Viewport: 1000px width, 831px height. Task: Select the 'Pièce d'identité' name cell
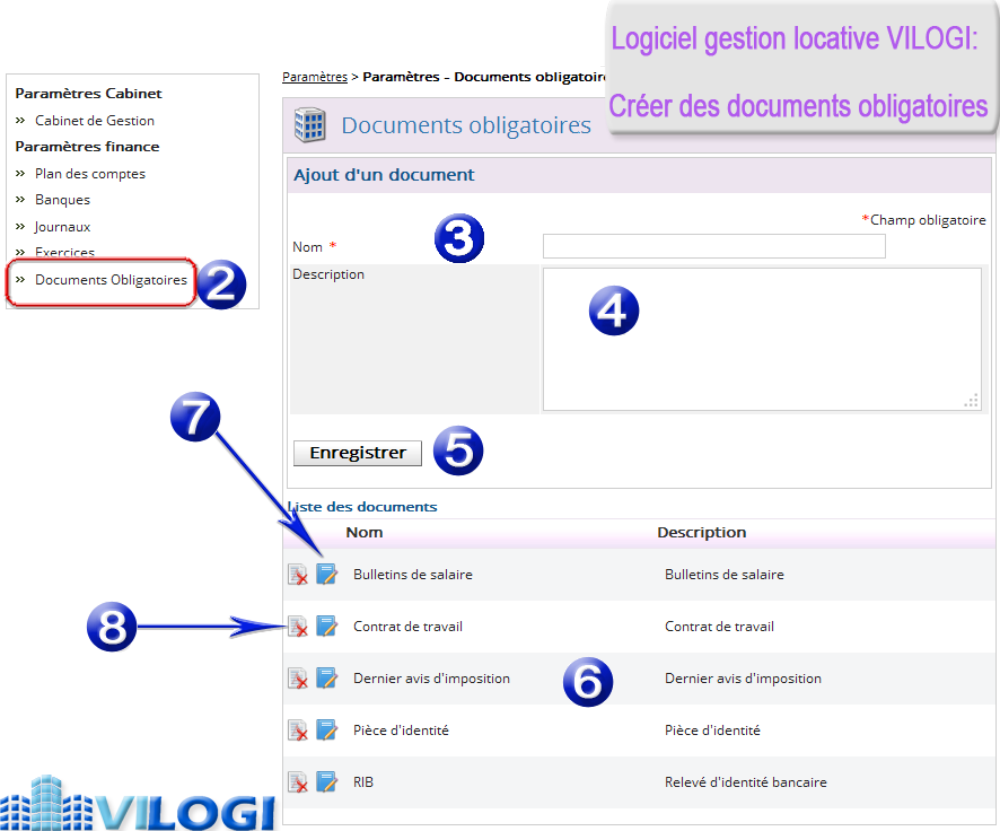point(401,730)
